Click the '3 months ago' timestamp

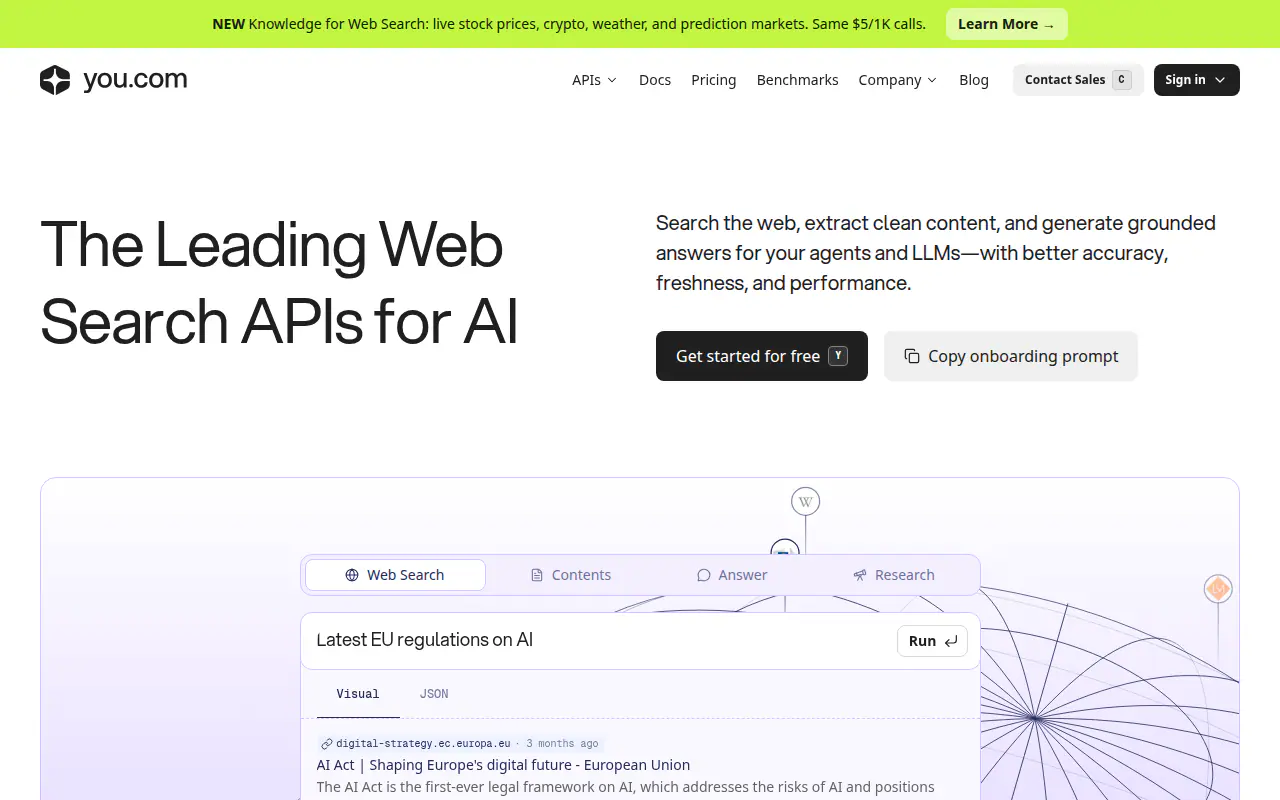(x=562, y=744)
